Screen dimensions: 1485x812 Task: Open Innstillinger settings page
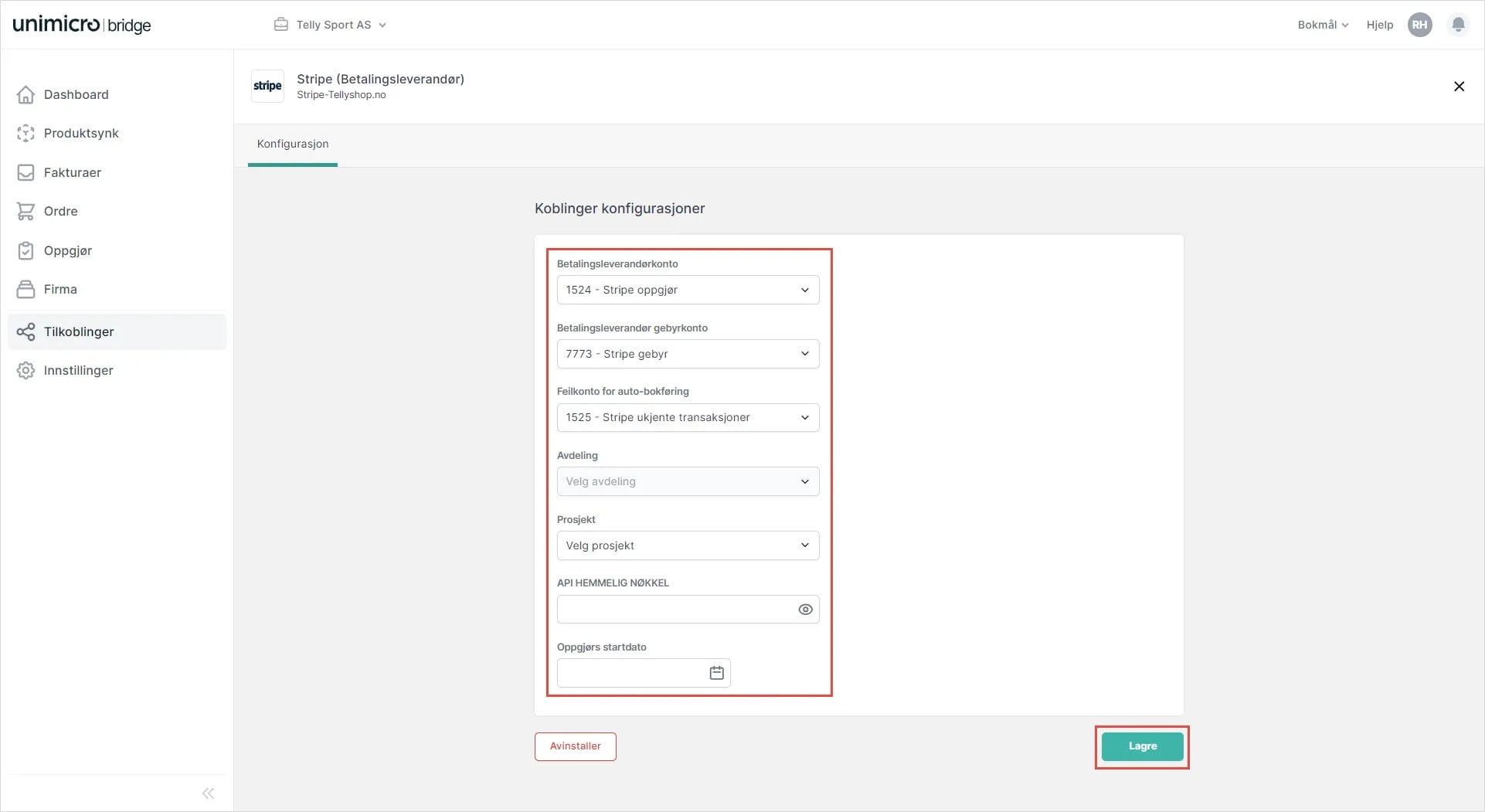pos(78,370)
